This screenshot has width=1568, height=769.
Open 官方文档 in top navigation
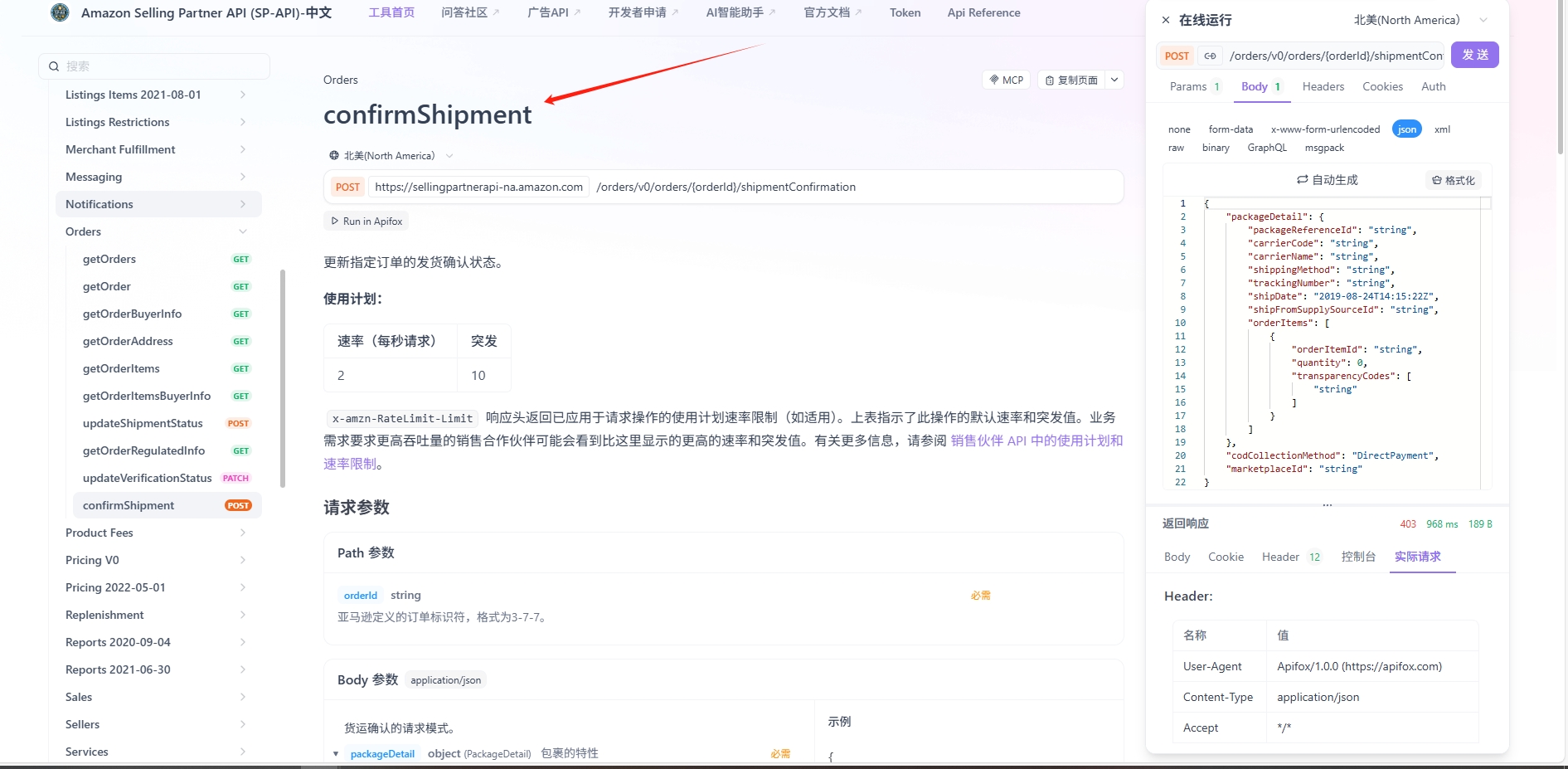tap(833, 12)
